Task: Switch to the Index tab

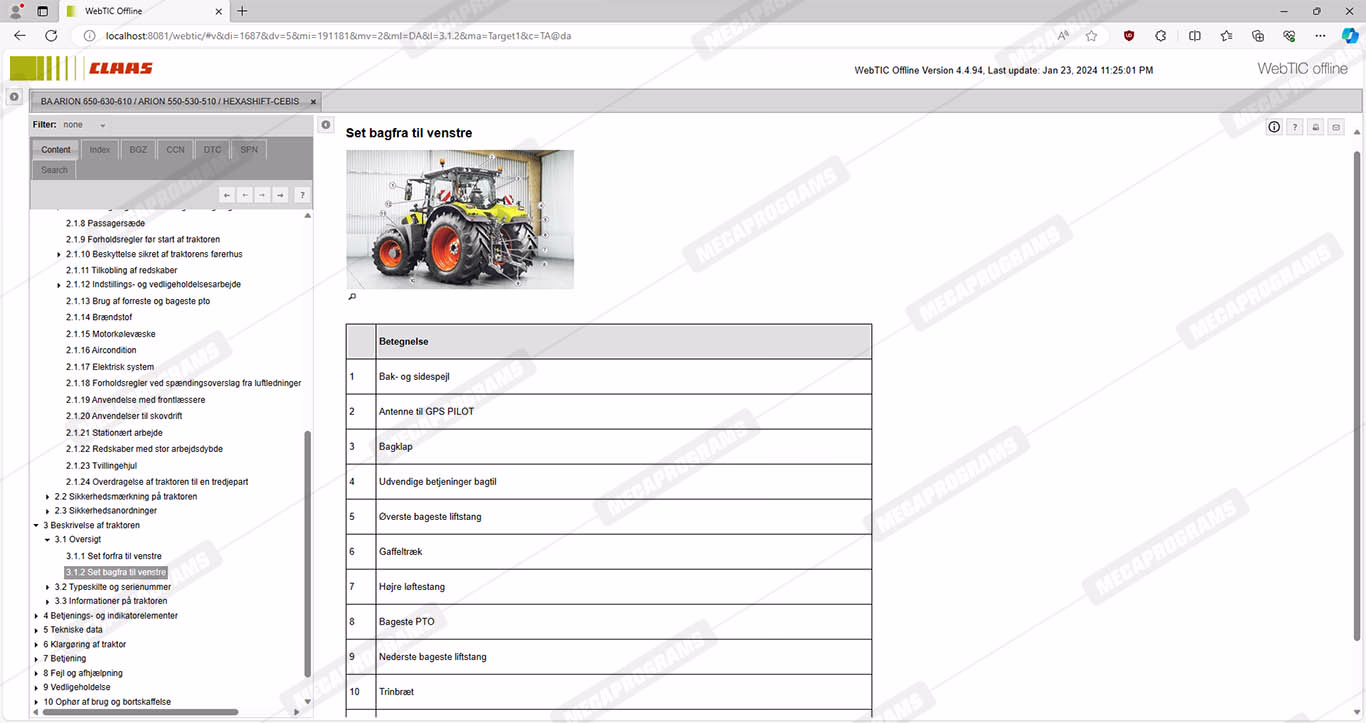Action: pos(100,150)
